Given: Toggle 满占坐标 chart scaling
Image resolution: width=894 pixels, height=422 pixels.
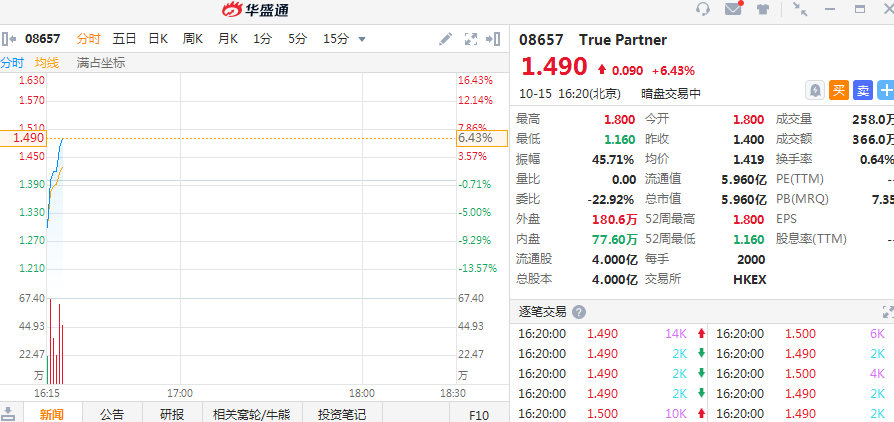Looking at the screenshot, I should [x=101, y=62].
